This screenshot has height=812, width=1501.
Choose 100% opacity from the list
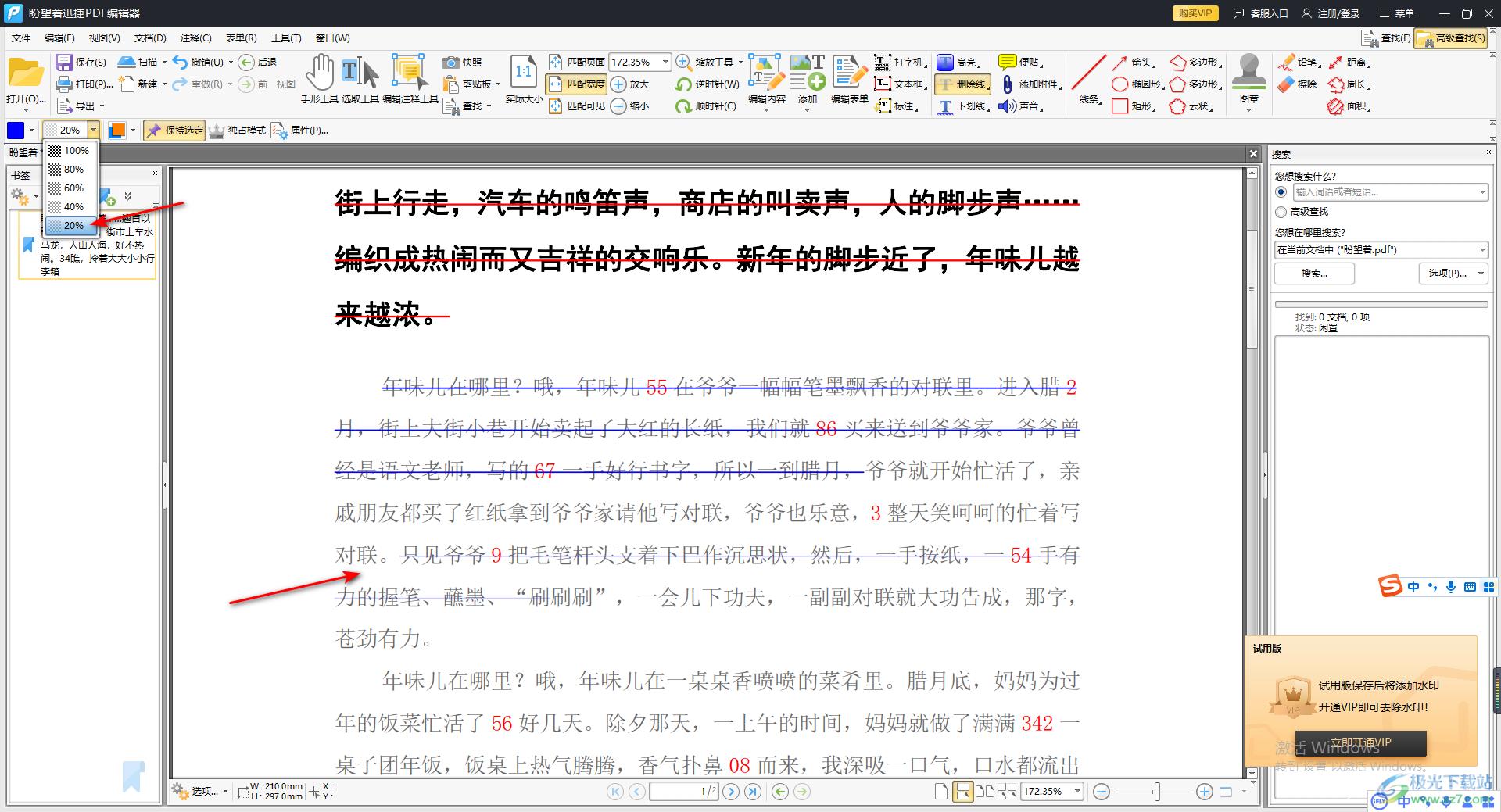coord(70,151)
